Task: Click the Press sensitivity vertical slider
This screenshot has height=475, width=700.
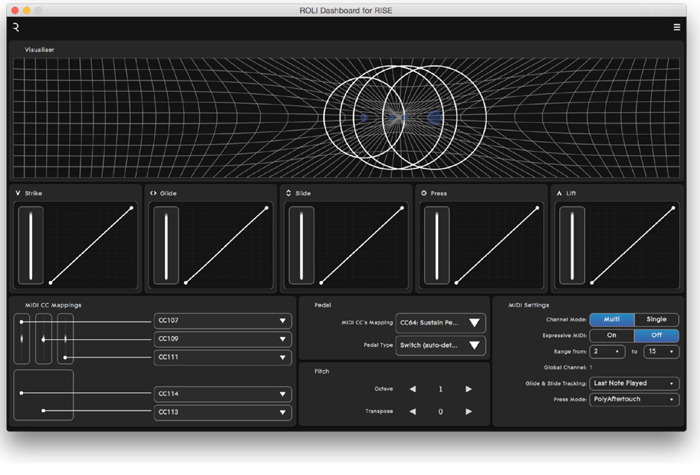Action: tap(437, 246)
